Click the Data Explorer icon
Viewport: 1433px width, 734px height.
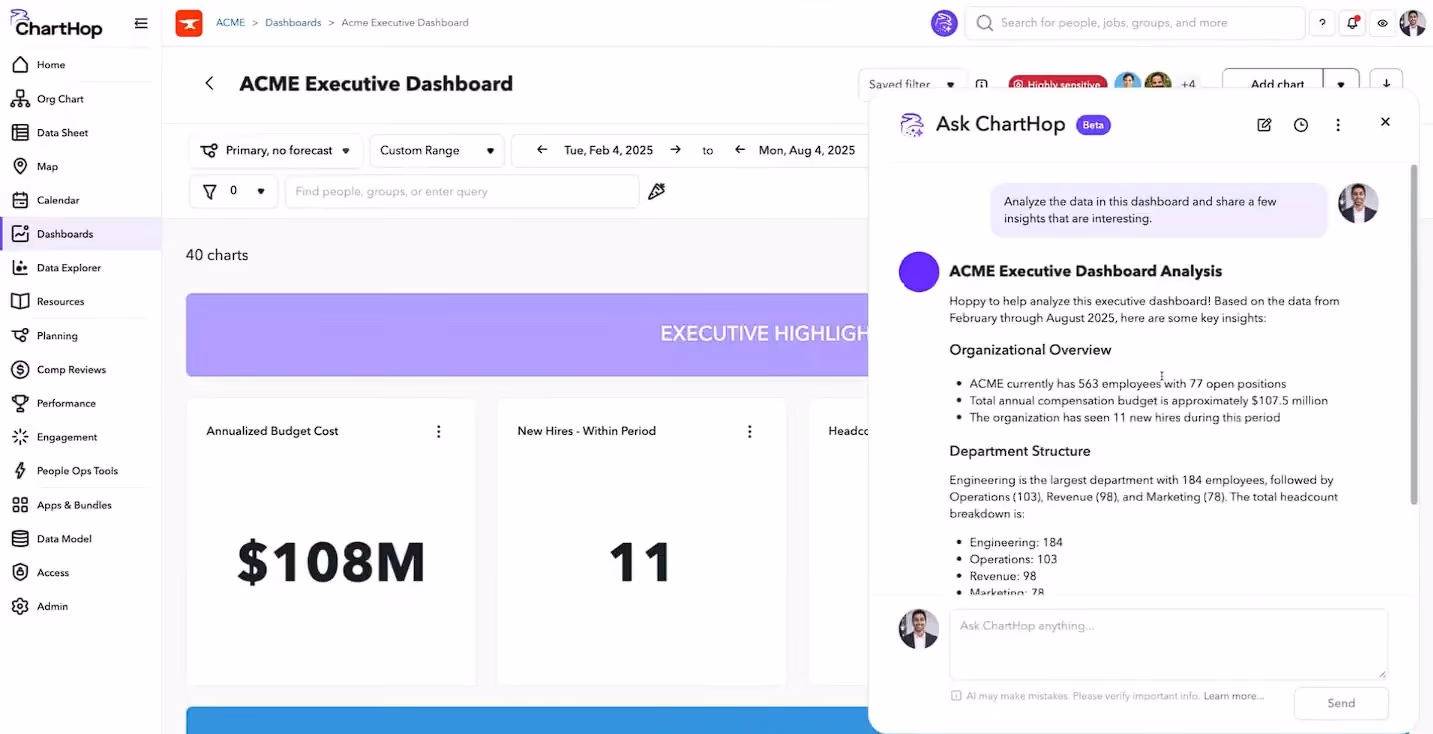pos(20,268)
